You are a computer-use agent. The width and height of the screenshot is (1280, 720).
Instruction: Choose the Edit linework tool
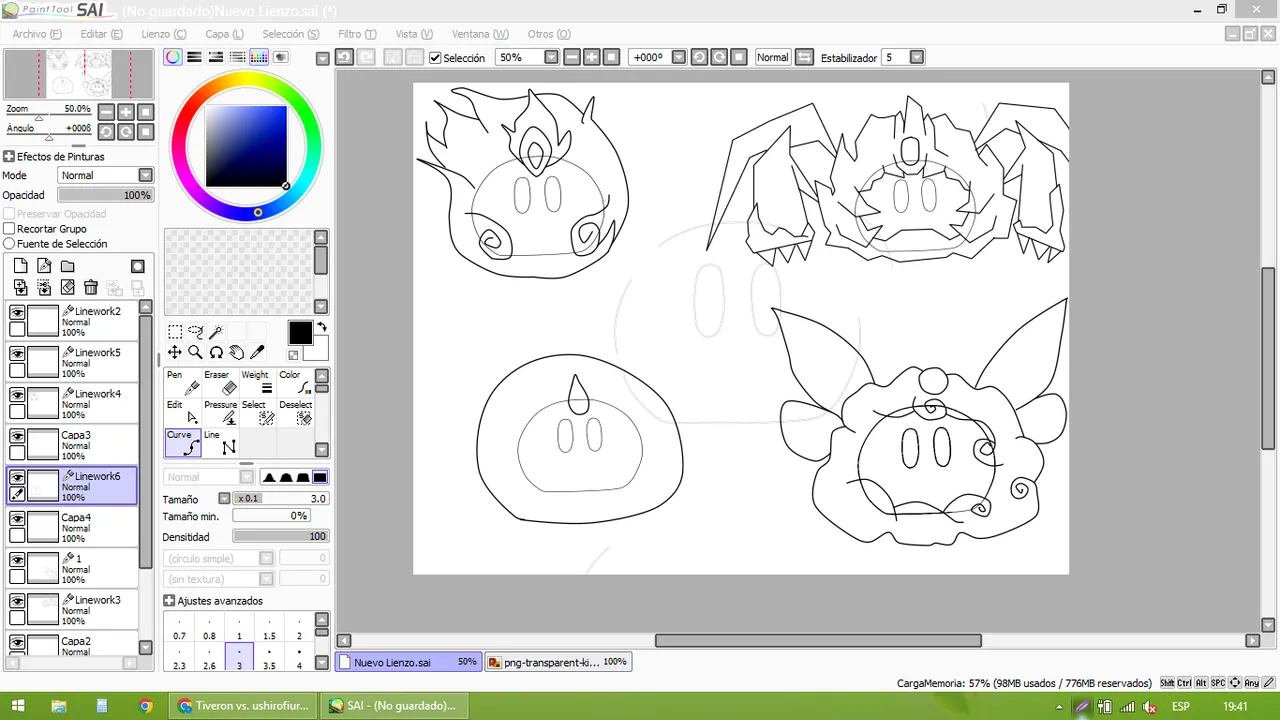coord(183,412)
